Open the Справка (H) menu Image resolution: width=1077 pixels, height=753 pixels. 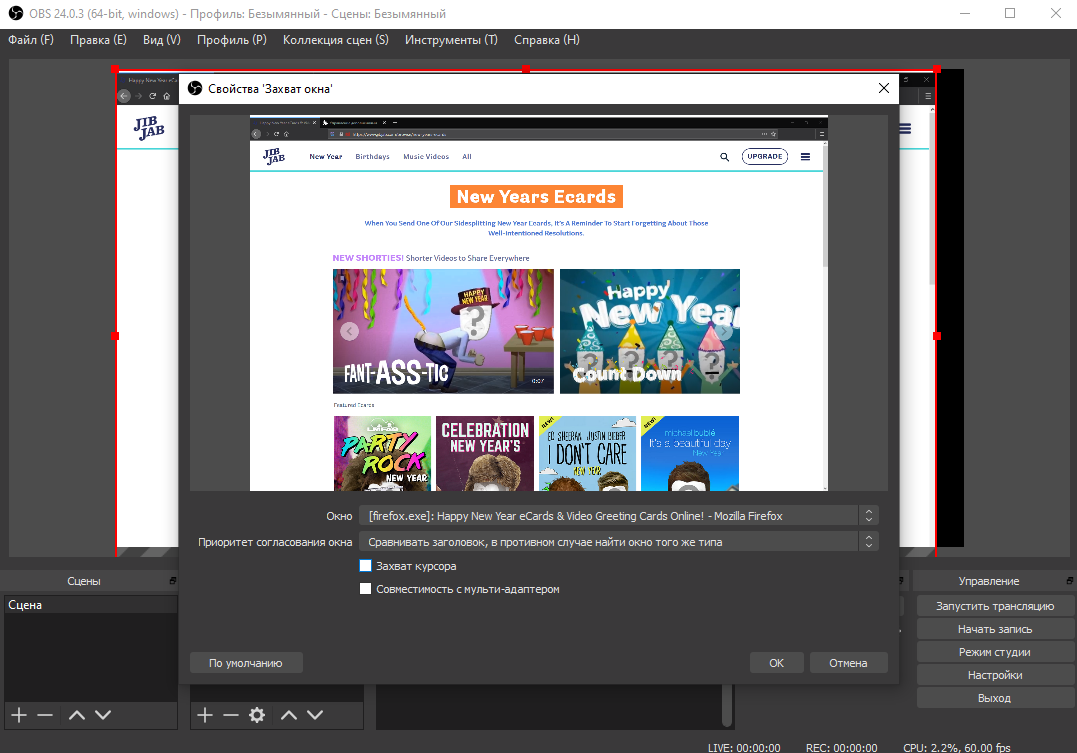pyautogui.click(x=547, y=40)
